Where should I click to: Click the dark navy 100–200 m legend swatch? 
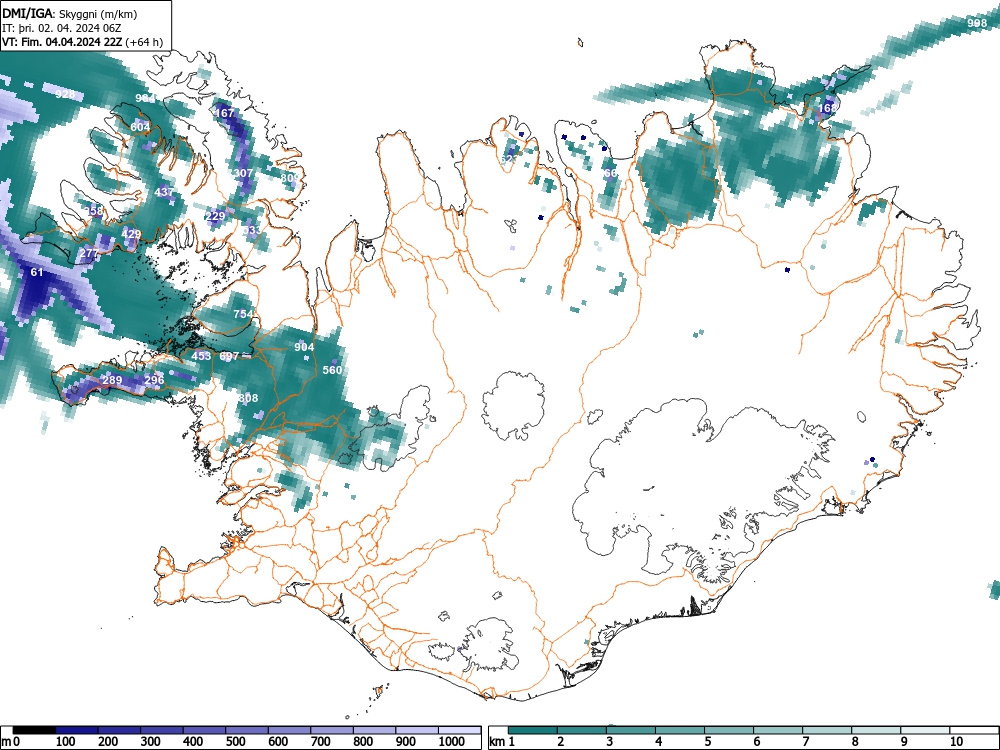[77, 730]
